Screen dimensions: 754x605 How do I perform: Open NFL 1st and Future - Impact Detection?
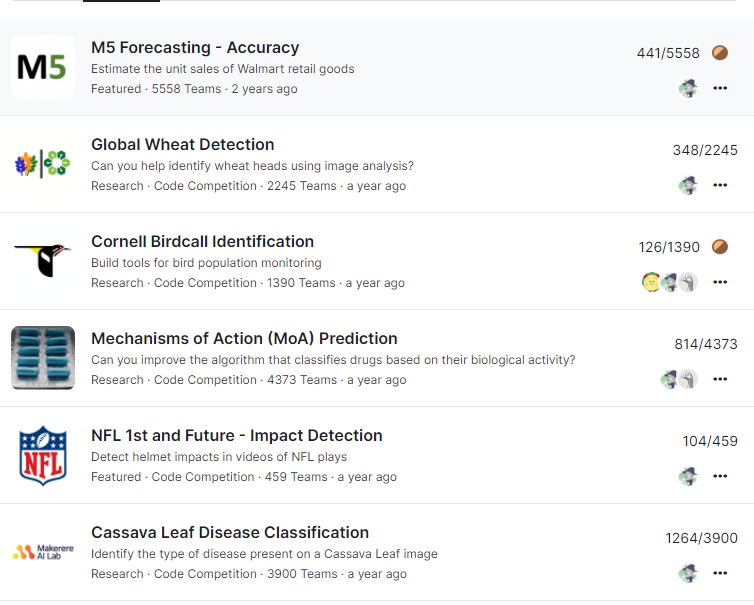[x=236, y=435]
